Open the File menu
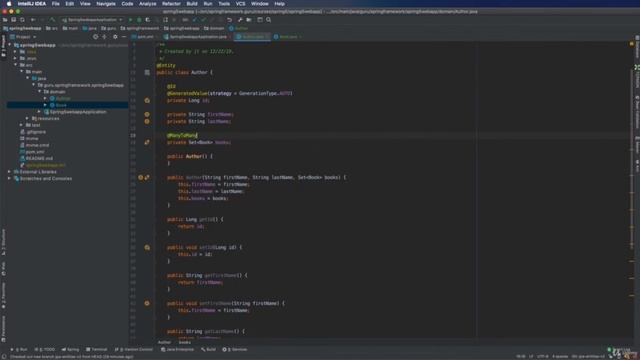 pyautogui.click(x=56, y=4)
